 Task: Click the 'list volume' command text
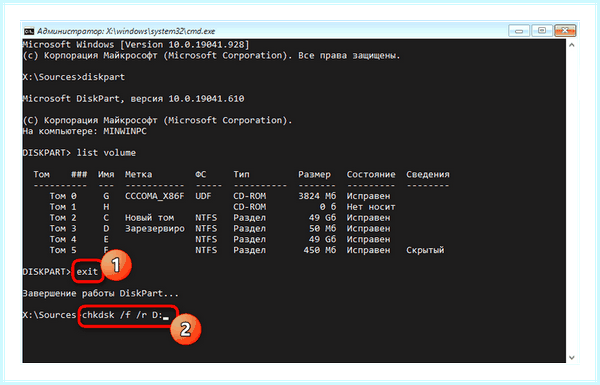pos(106,153)
